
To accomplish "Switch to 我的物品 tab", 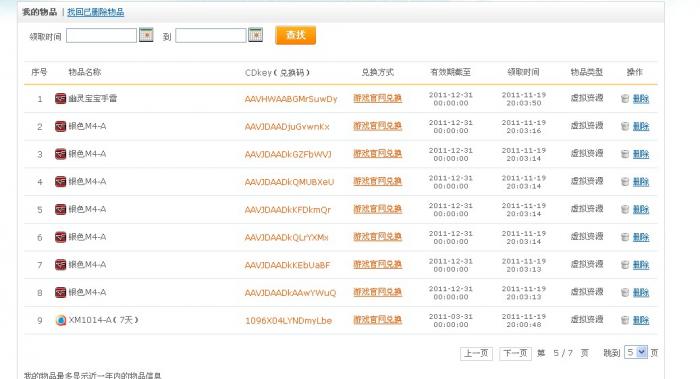I will coord(39,12).
